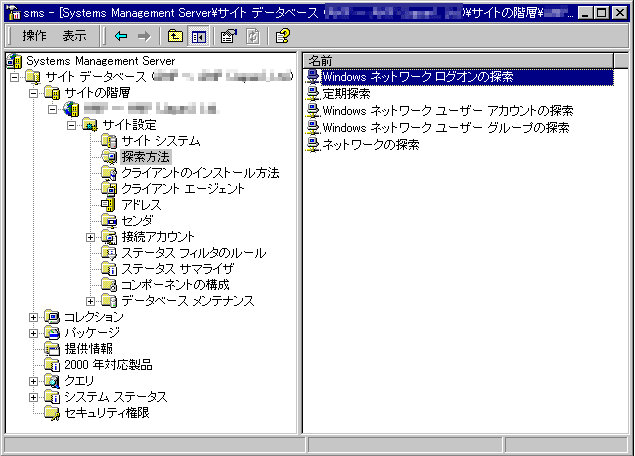Select Windows ネットワーク ログオンの探索 item
The height and width of the screenshot is (456, 635).
pos(467,77)
